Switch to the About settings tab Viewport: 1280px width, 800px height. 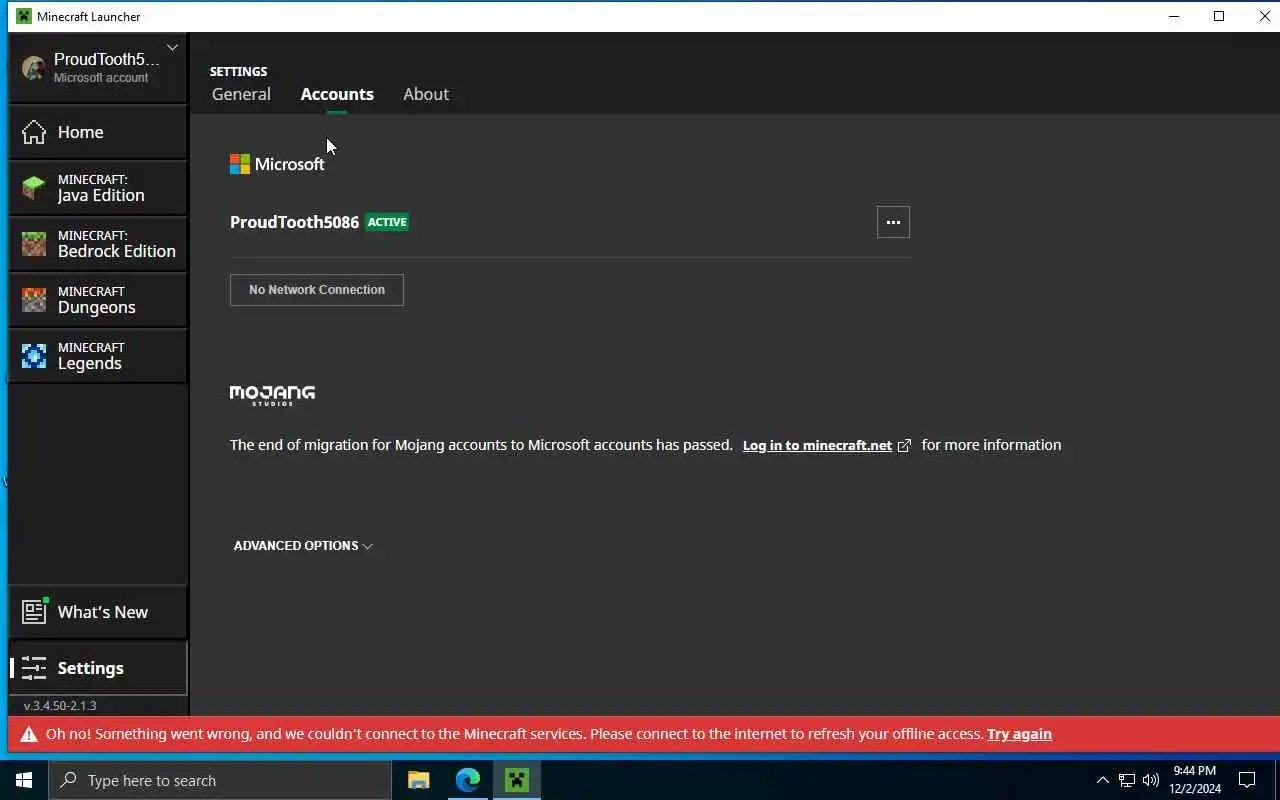426,94
